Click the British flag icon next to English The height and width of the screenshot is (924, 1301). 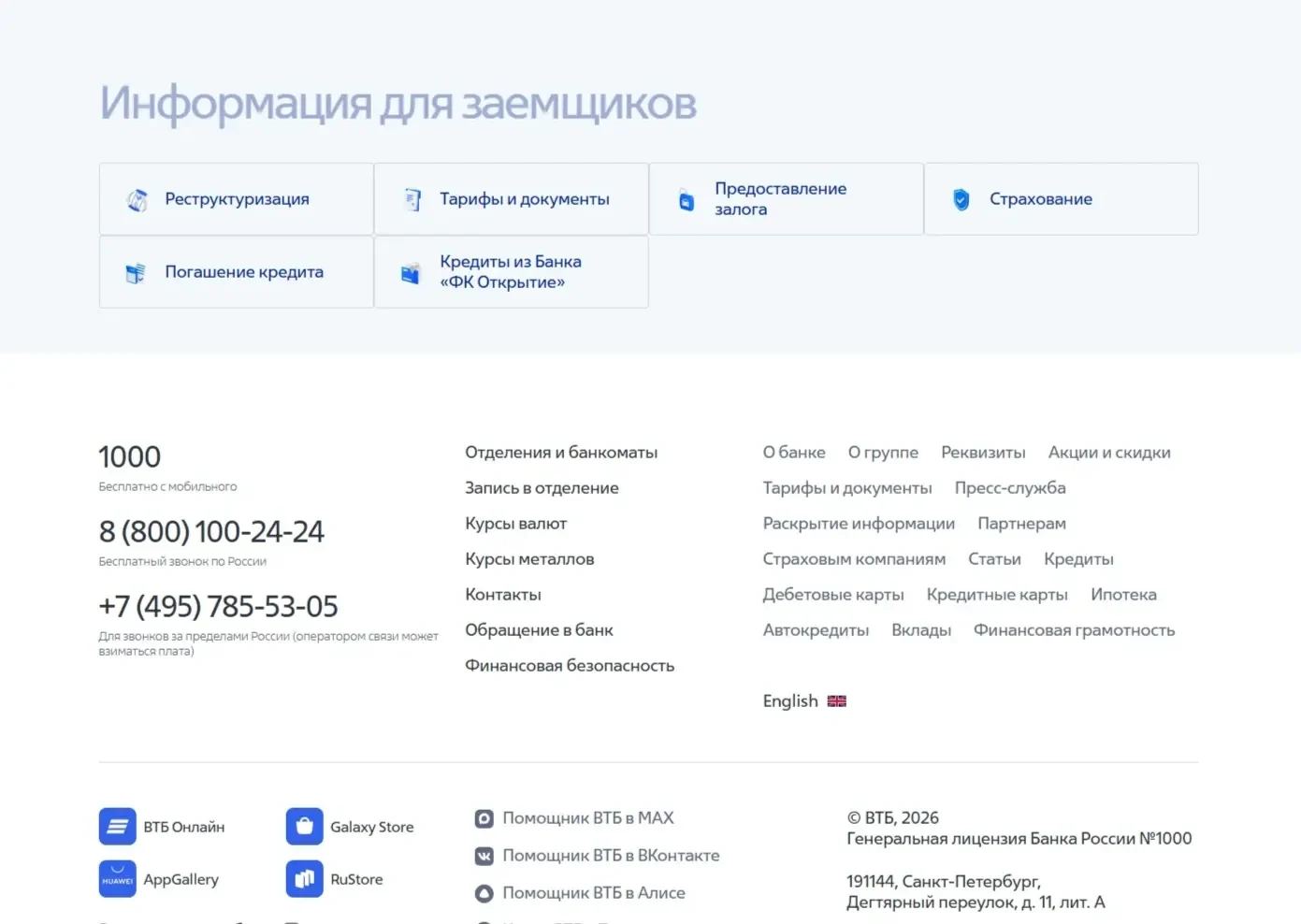pos(837,701)
